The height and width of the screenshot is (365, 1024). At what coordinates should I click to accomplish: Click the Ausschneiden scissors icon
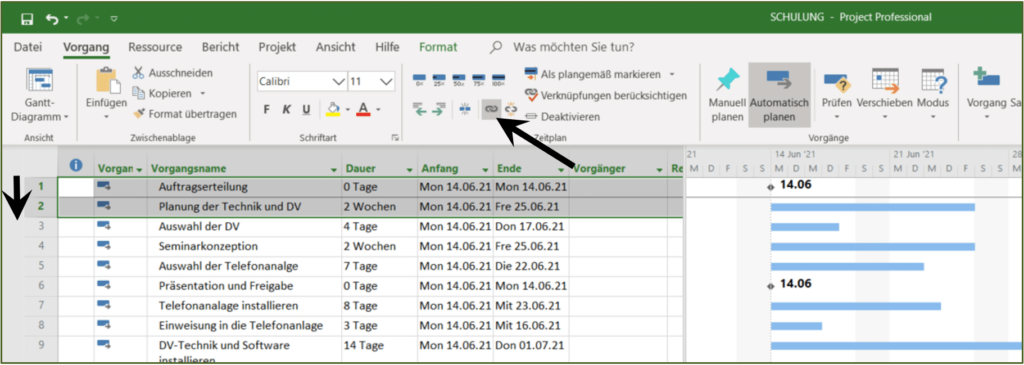[138, 72]
